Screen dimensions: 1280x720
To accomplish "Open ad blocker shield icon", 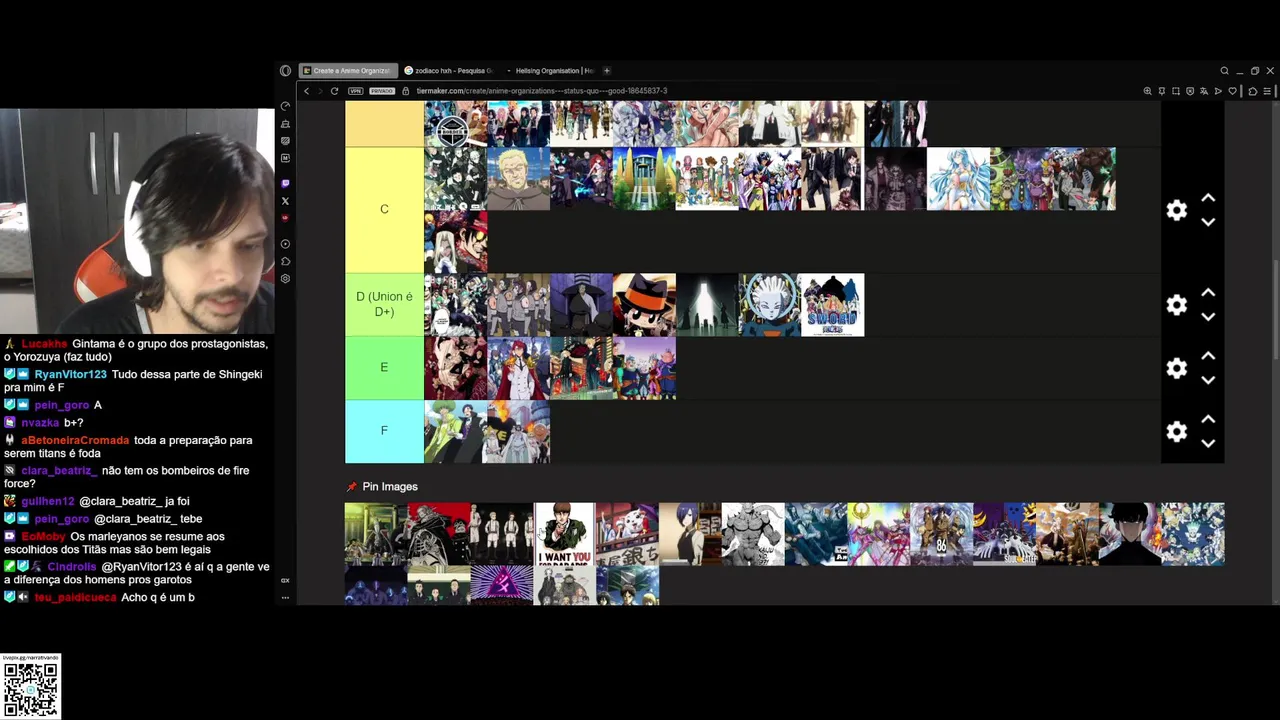I will [x=1190, y=91].
